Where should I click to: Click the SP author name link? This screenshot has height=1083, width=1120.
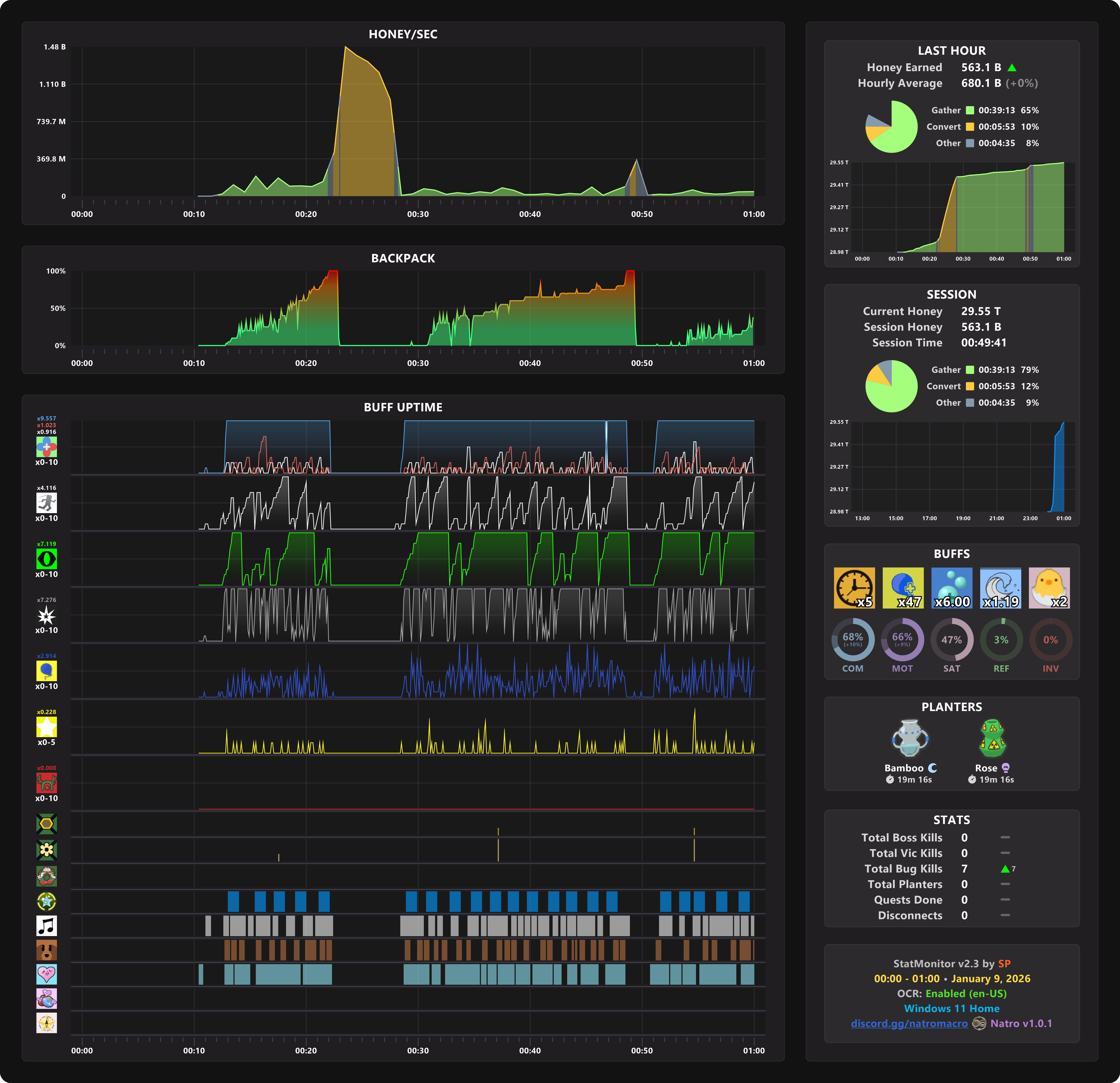1004,963
